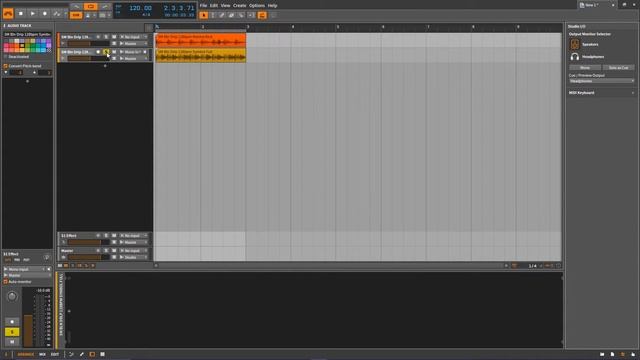The width and height of the screenshot is (640, 360).
Task: Open the View menu
Action: 225,6
